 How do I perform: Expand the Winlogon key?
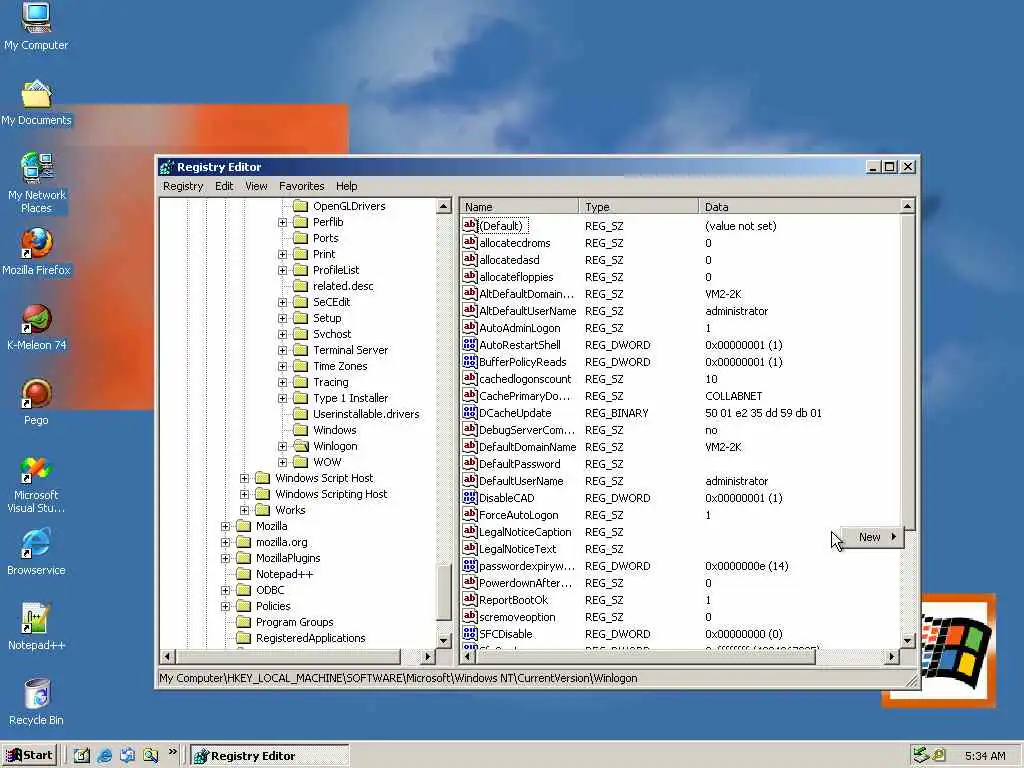pyautogui.click(x=282, y=446)
